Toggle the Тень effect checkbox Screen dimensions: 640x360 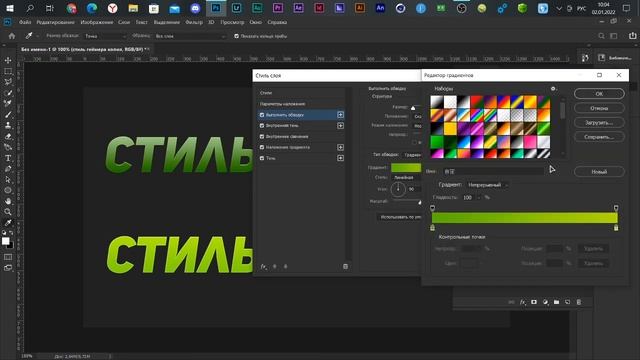click(262, 158)
